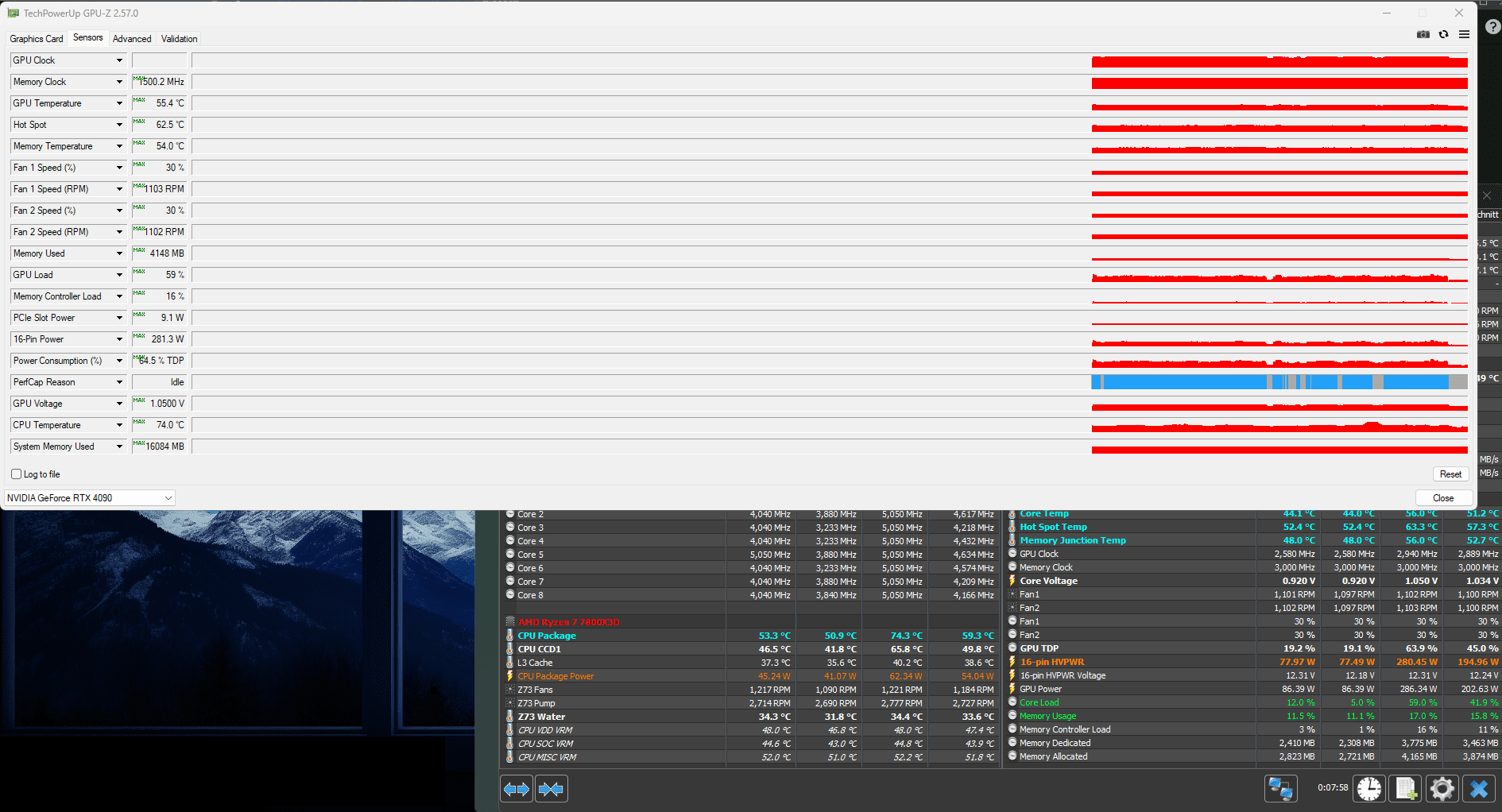Expand the GPU Voltage dropdown
1502x812 pixels.
click(x=119, y=404)
